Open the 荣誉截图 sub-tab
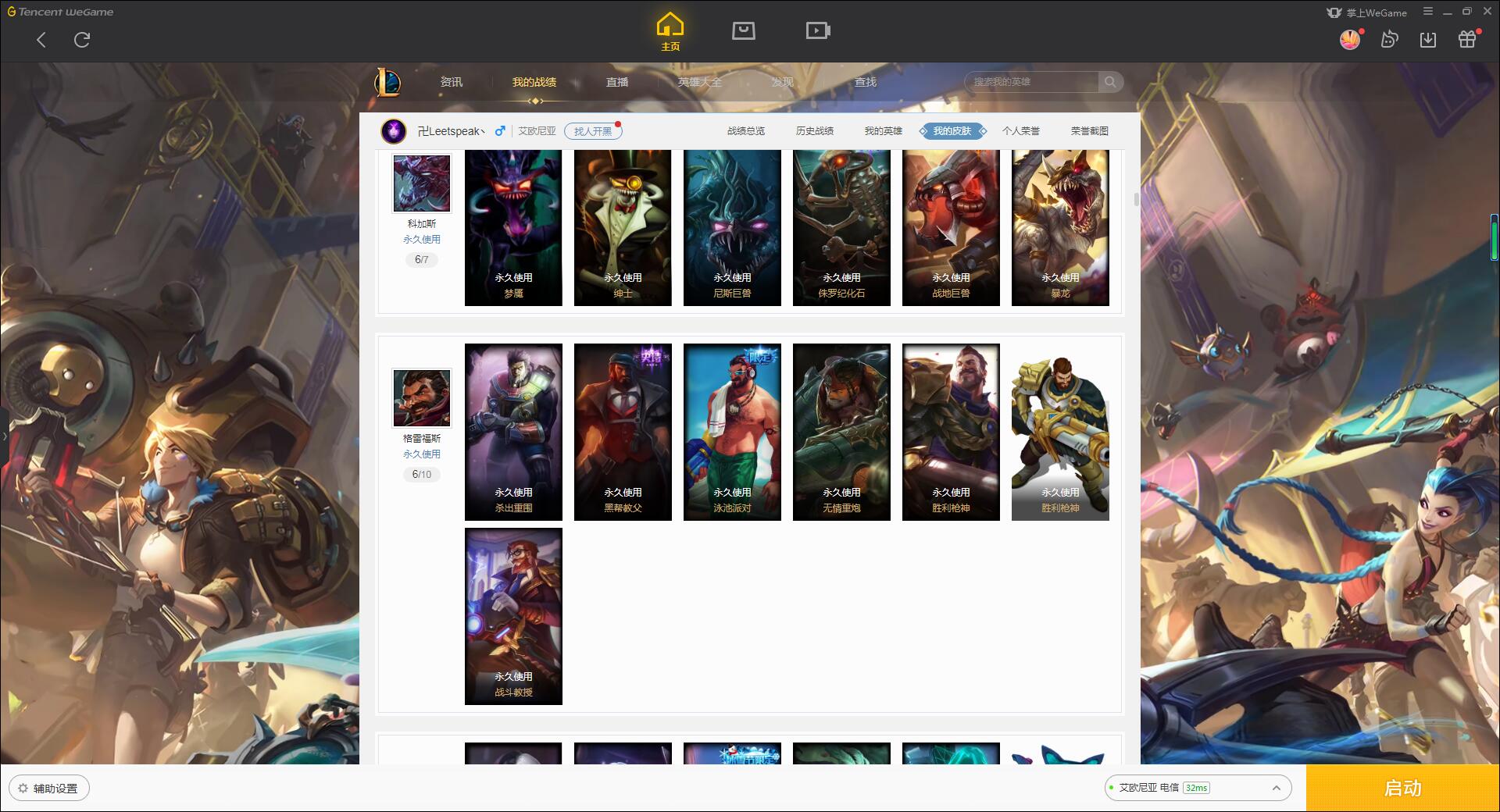This screenshot has width=1500, height=812. [x=1090, y=131]
